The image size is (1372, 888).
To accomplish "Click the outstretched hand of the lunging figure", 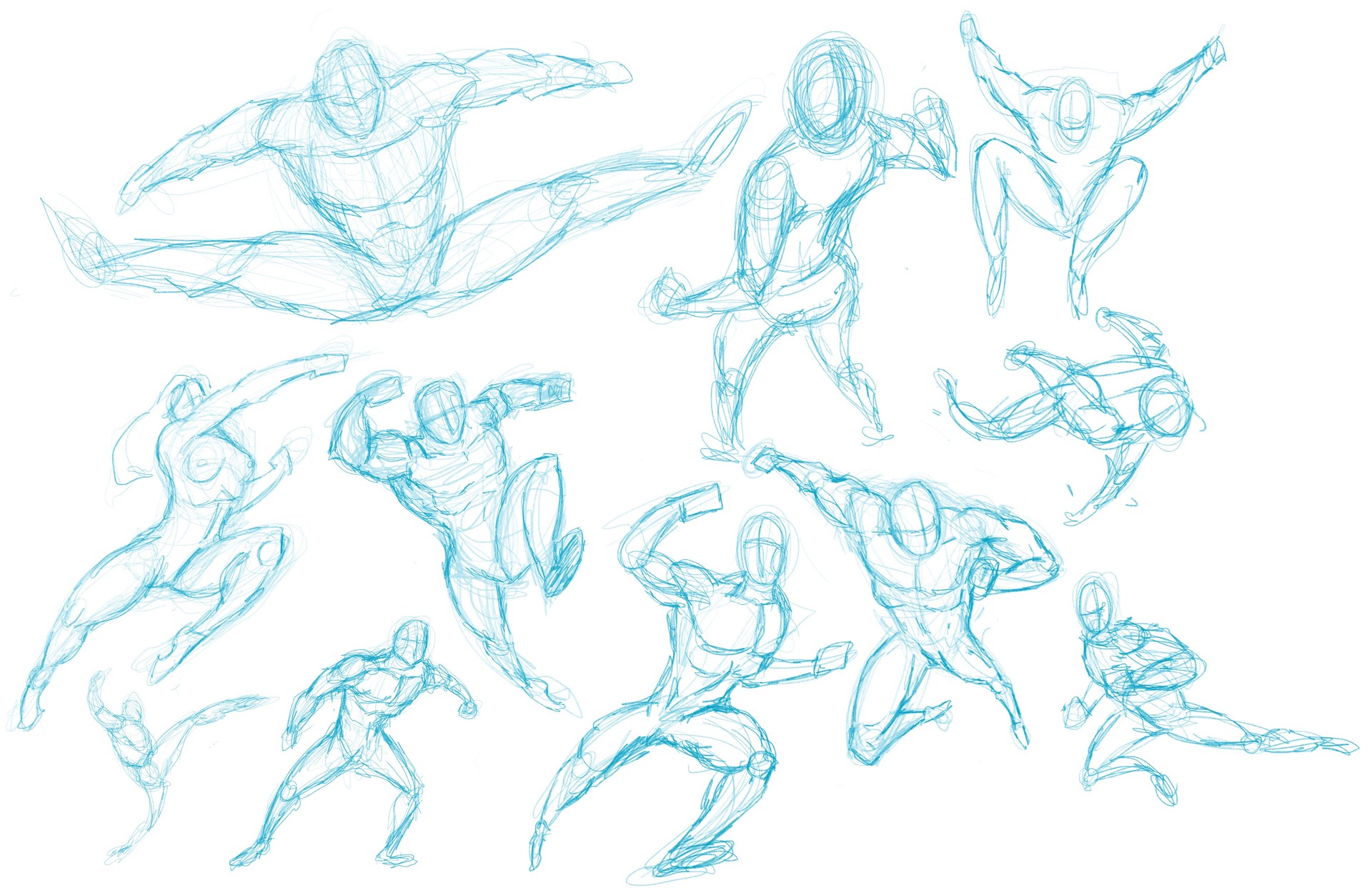I will tap(832, 659).
